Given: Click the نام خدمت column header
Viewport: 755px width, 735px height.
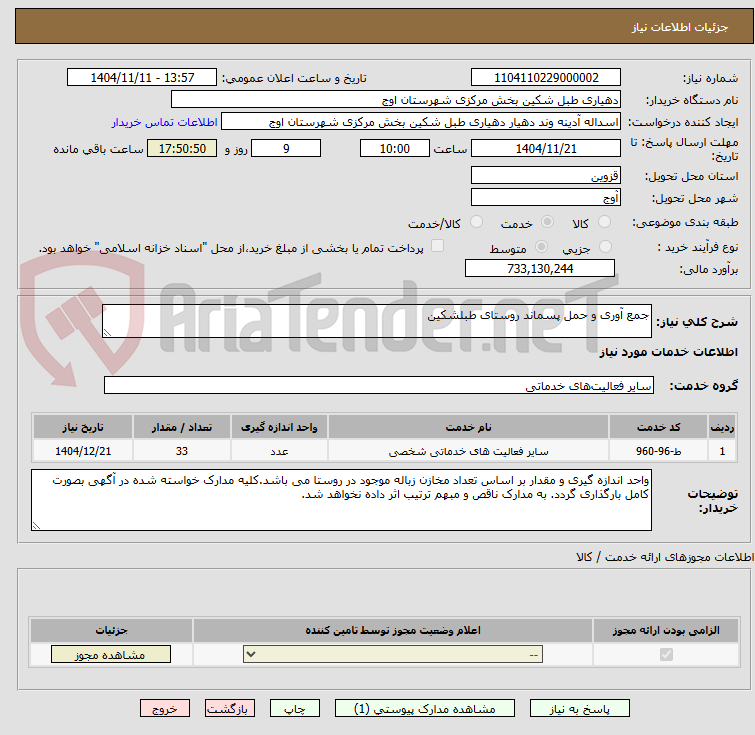Looking at the screenshot, I should coord(469,427).
